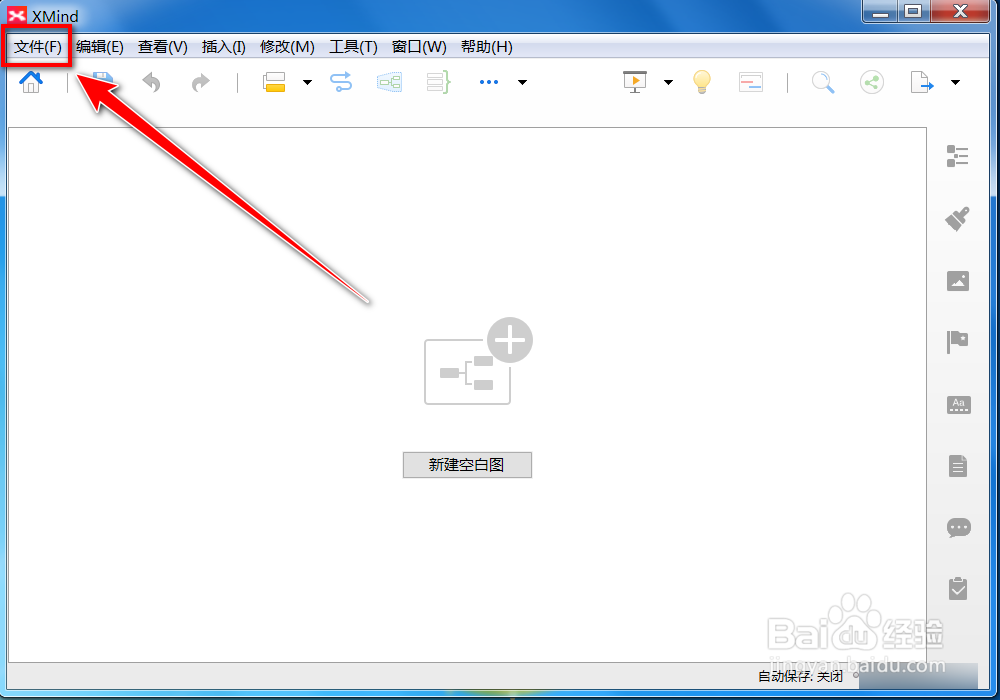Click the Save disk icon
Viewport: 1000px width, 700px height.
(102, 82)
